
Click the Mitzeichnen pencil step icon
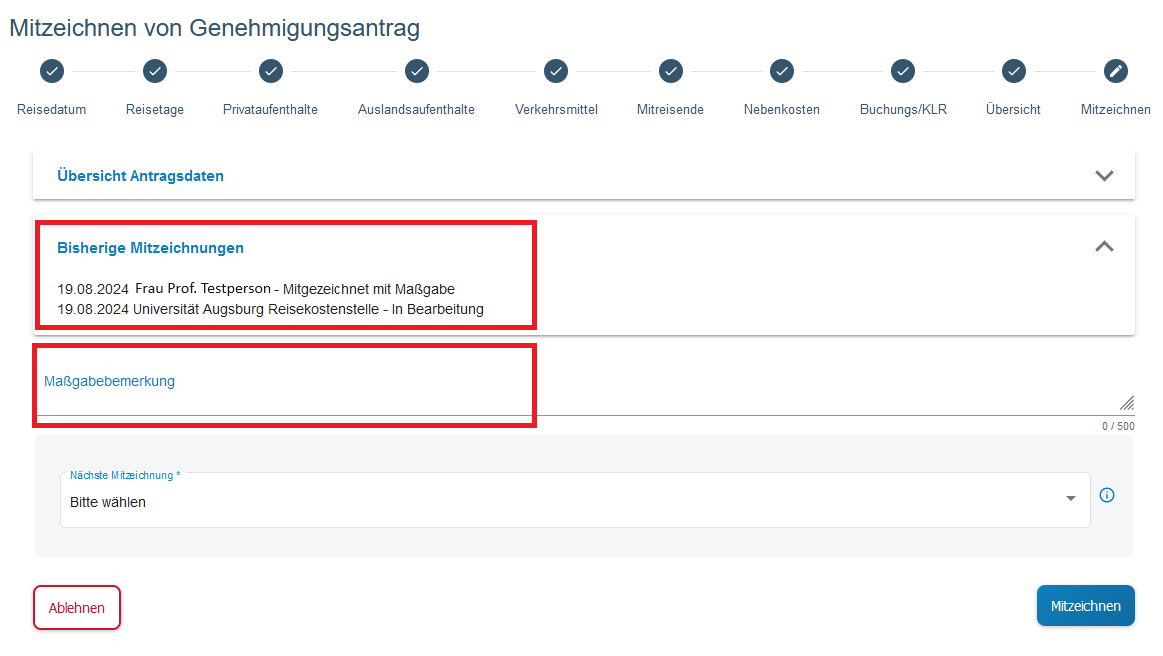click(1116, 71)
